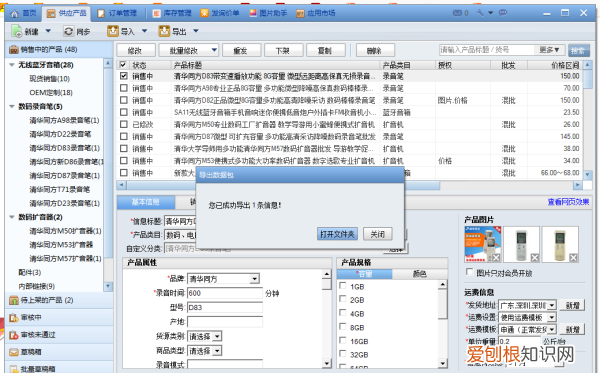Collapse the 无线蓝牙音箱(28) tree node
Image resolution: width=600 pixels, height=373 pixels.
pos(12,65)
